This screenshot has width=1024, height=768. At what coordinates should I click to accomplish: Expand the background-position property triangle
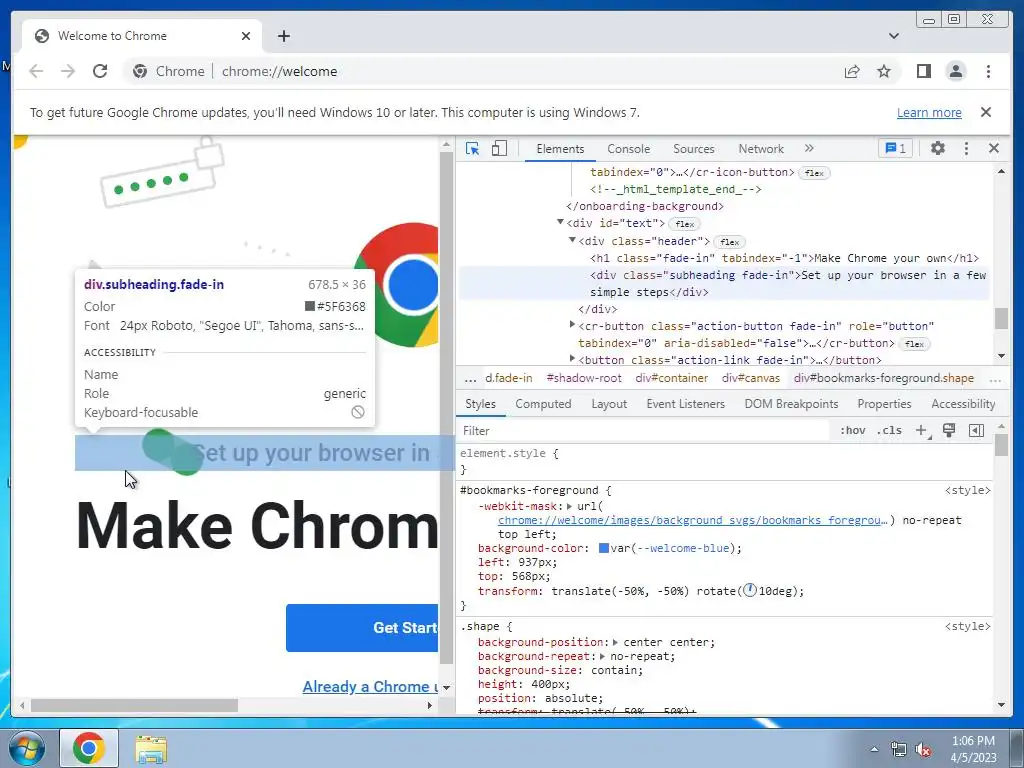[x=615, y=642]
